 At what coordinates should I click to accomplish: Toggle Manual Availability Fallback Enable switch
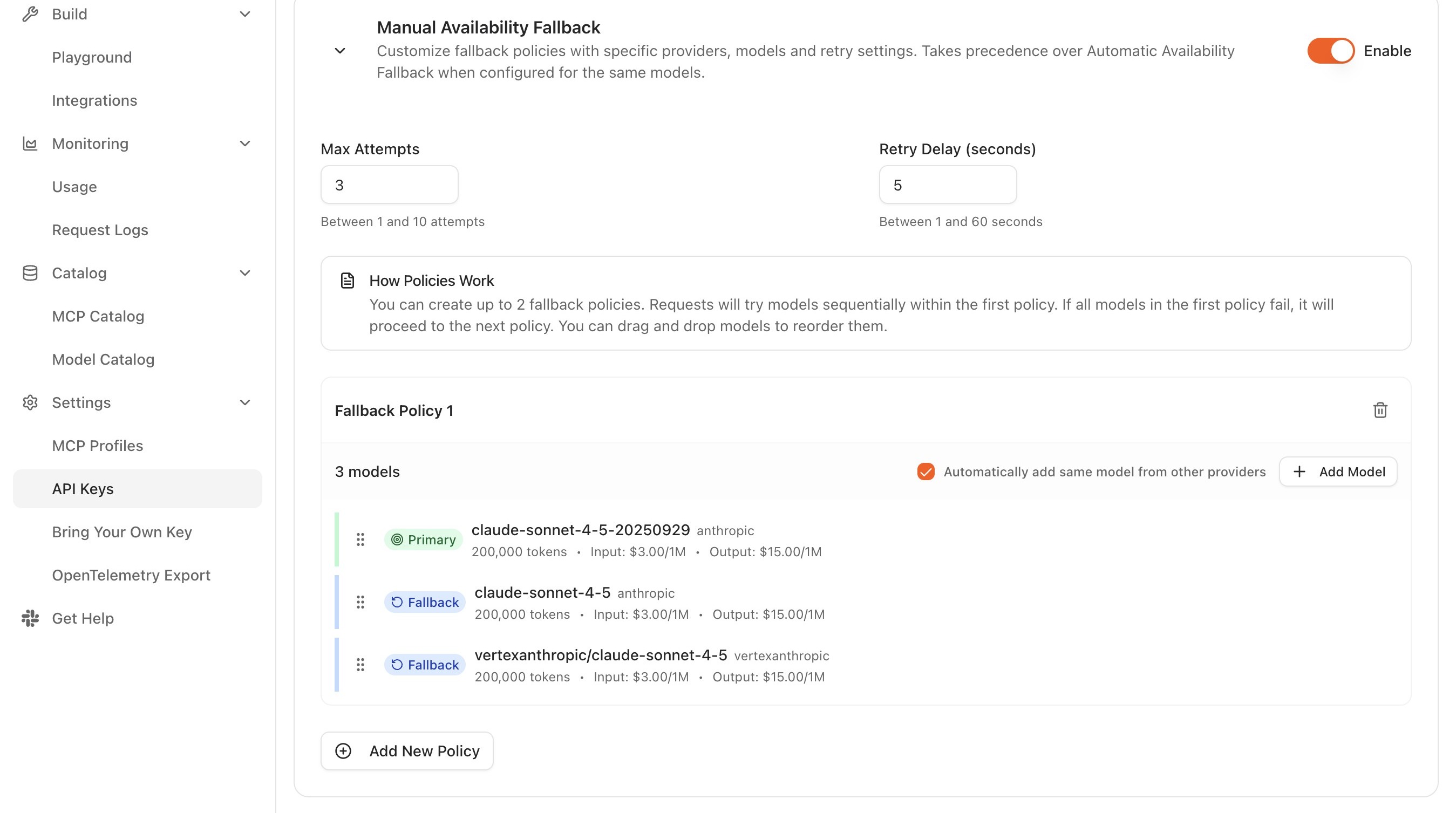coord(1330,51)
